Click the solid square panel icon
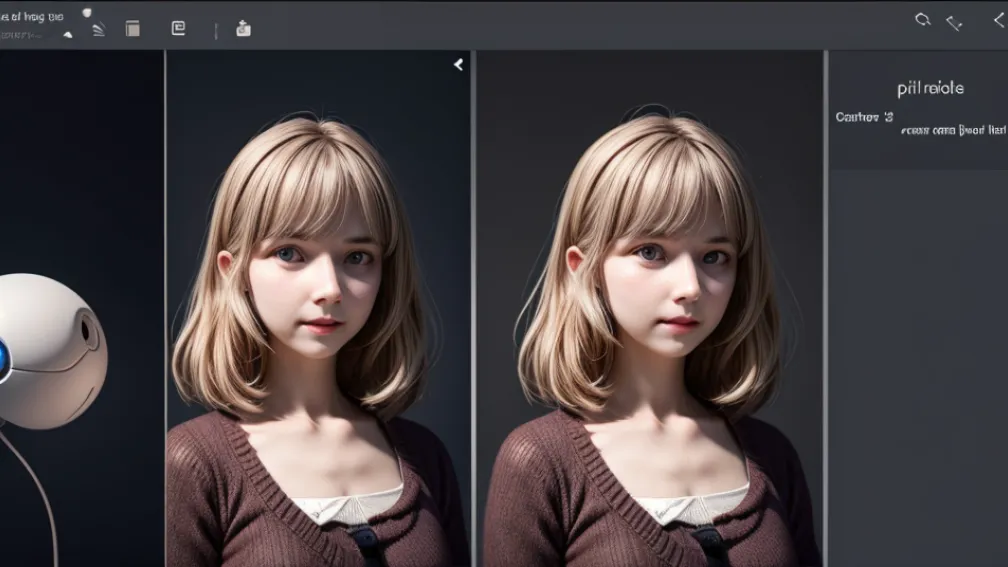This screenshot has height=567, width=1008. tap(132, 29)
